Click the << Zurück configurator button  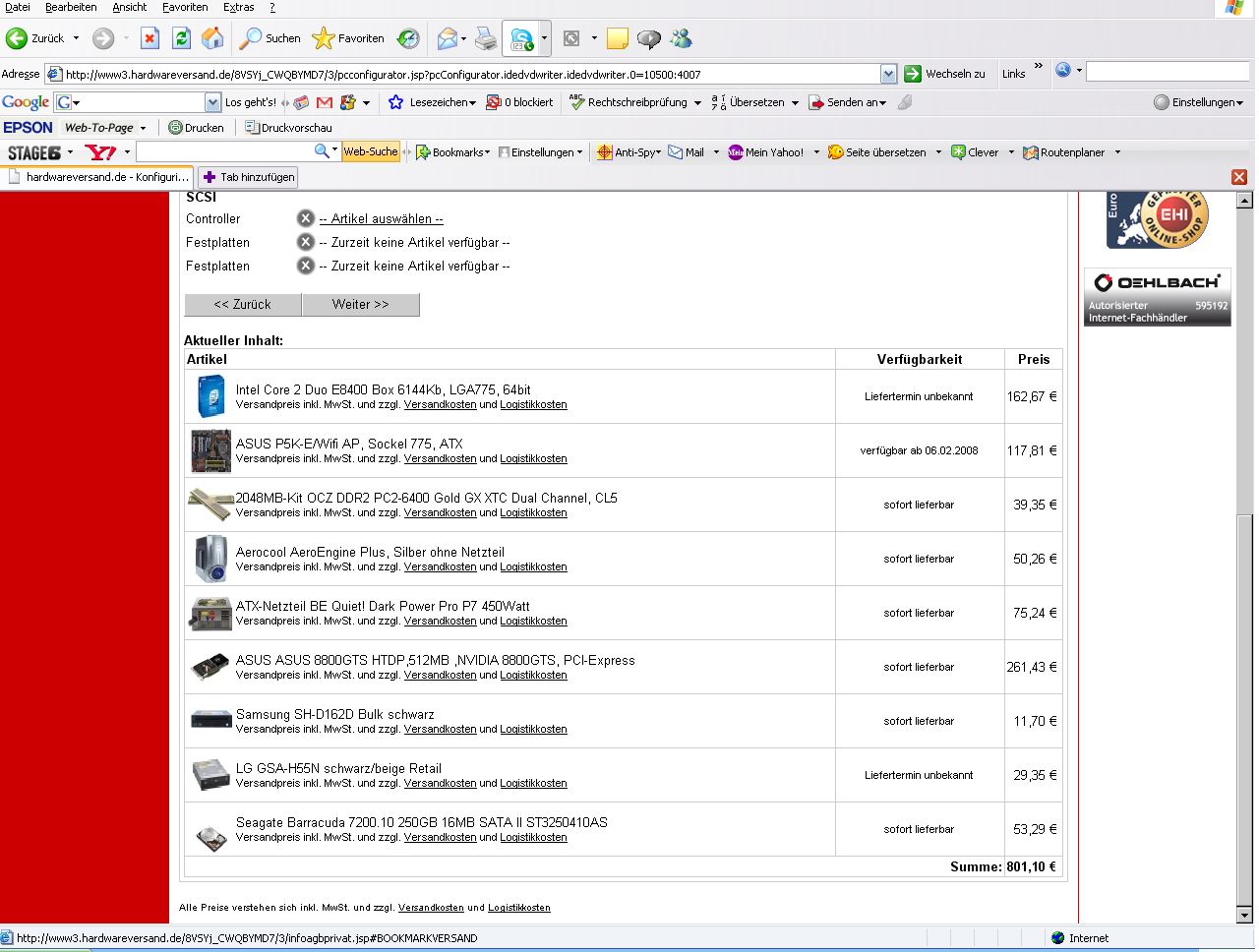pyautogui.click(x=243, y=305)
